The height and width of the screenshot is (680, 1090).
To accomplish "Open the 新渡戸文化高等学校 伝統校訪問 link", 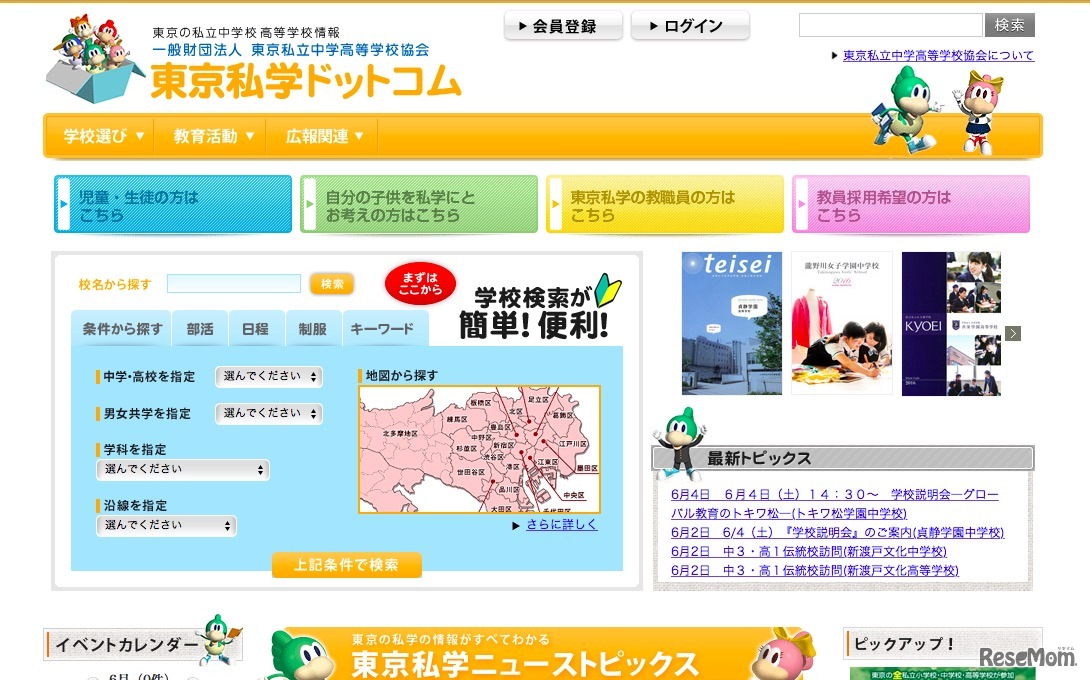I will 815,570.
